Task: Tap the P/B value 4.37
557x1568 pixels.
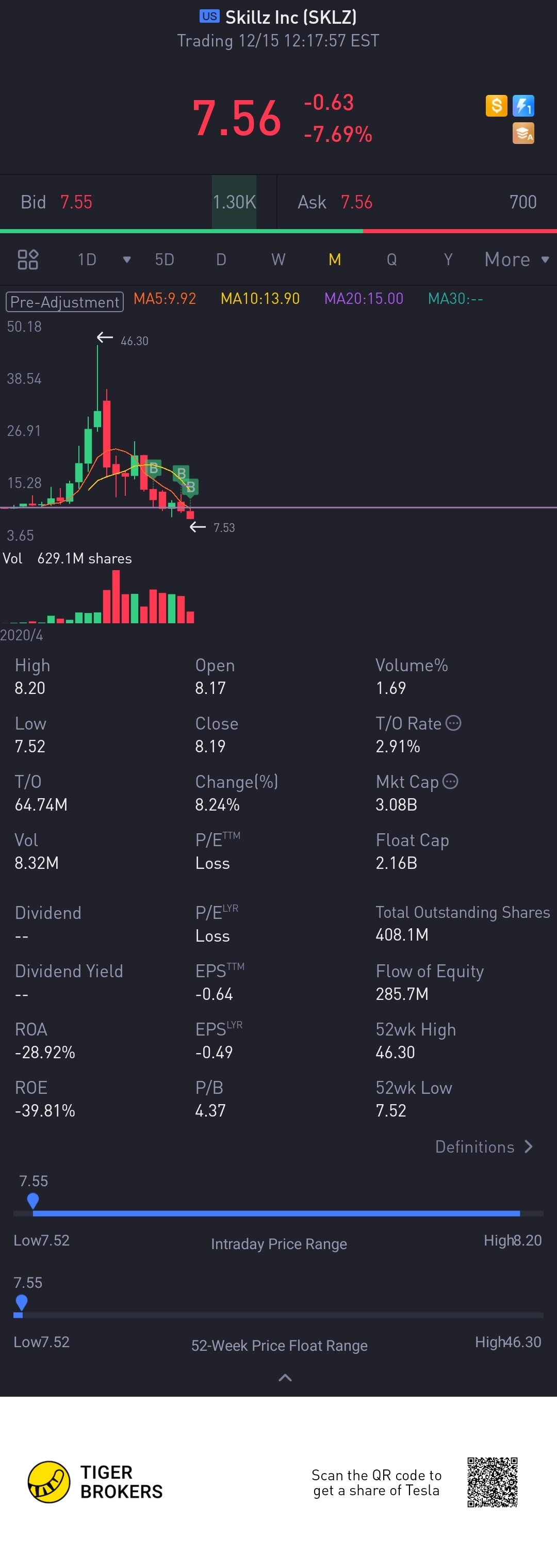Action: (x=210, y=1111)
